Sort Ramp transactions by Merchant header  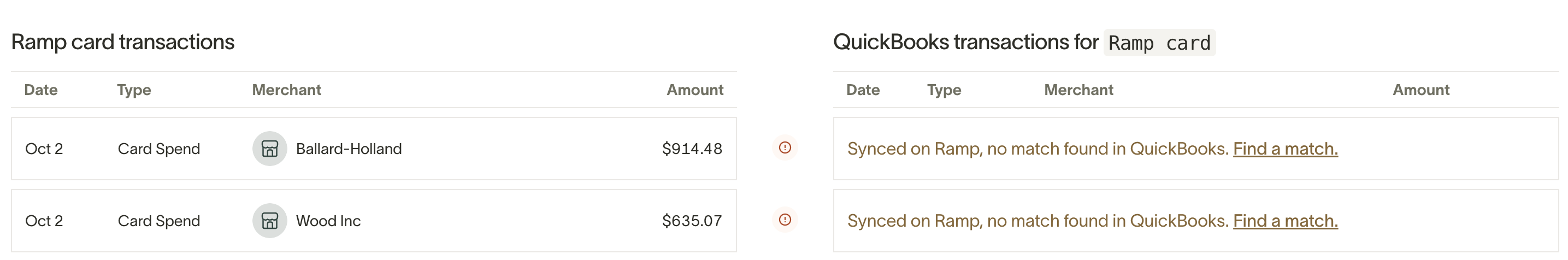[x=287, y=90]
